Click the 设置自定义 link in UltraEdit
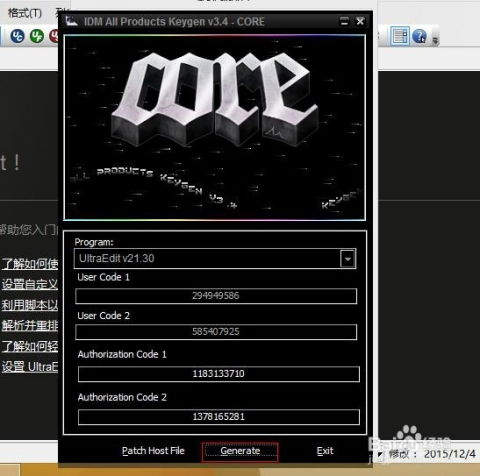 click(30, 284)
